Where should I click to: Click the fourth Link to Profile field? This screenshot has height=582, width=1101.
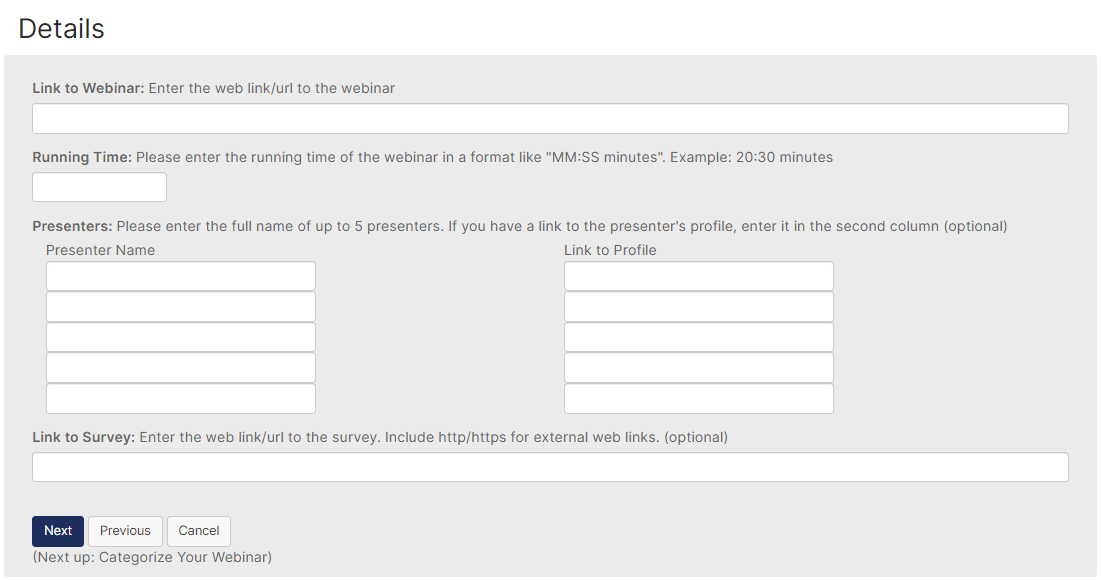[x=698, y=368]
